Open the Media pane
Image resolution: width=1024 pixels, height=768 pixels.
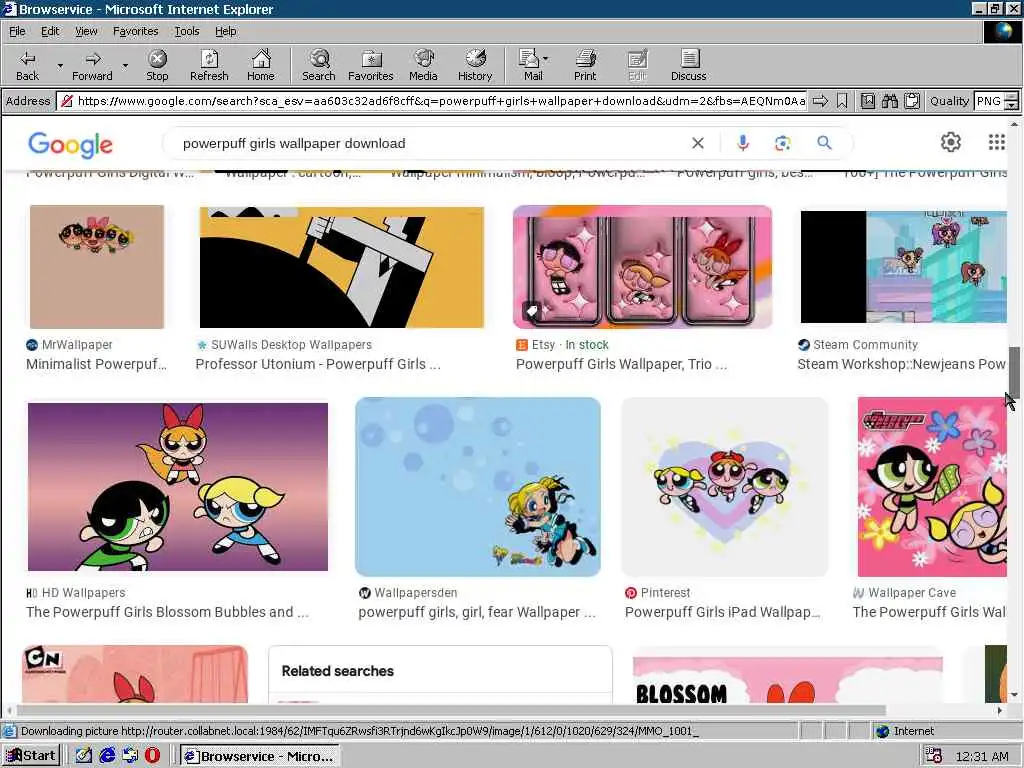423,65
